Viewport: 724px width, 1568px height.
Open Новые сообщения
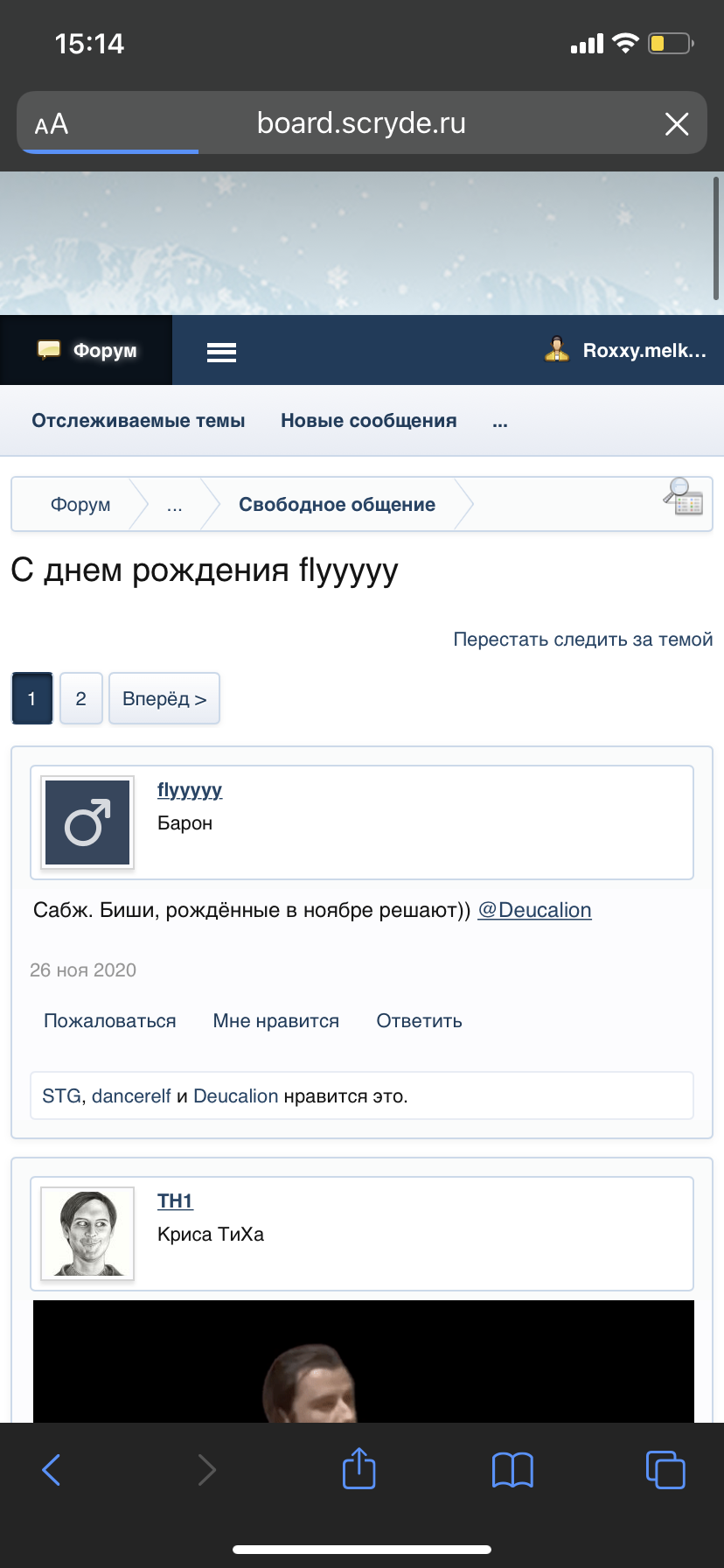369,421
